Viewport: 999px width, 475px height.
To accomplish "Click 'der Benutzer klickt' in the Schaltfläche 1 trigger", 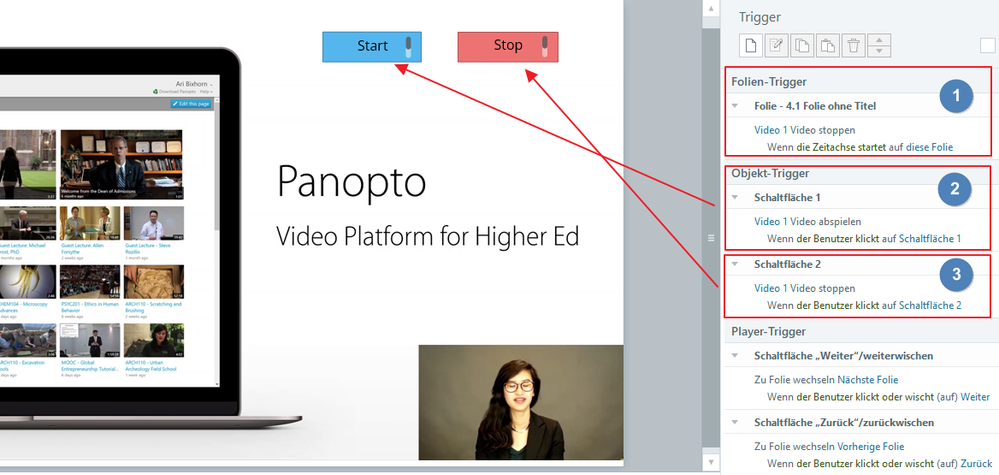I will (838, 239).
